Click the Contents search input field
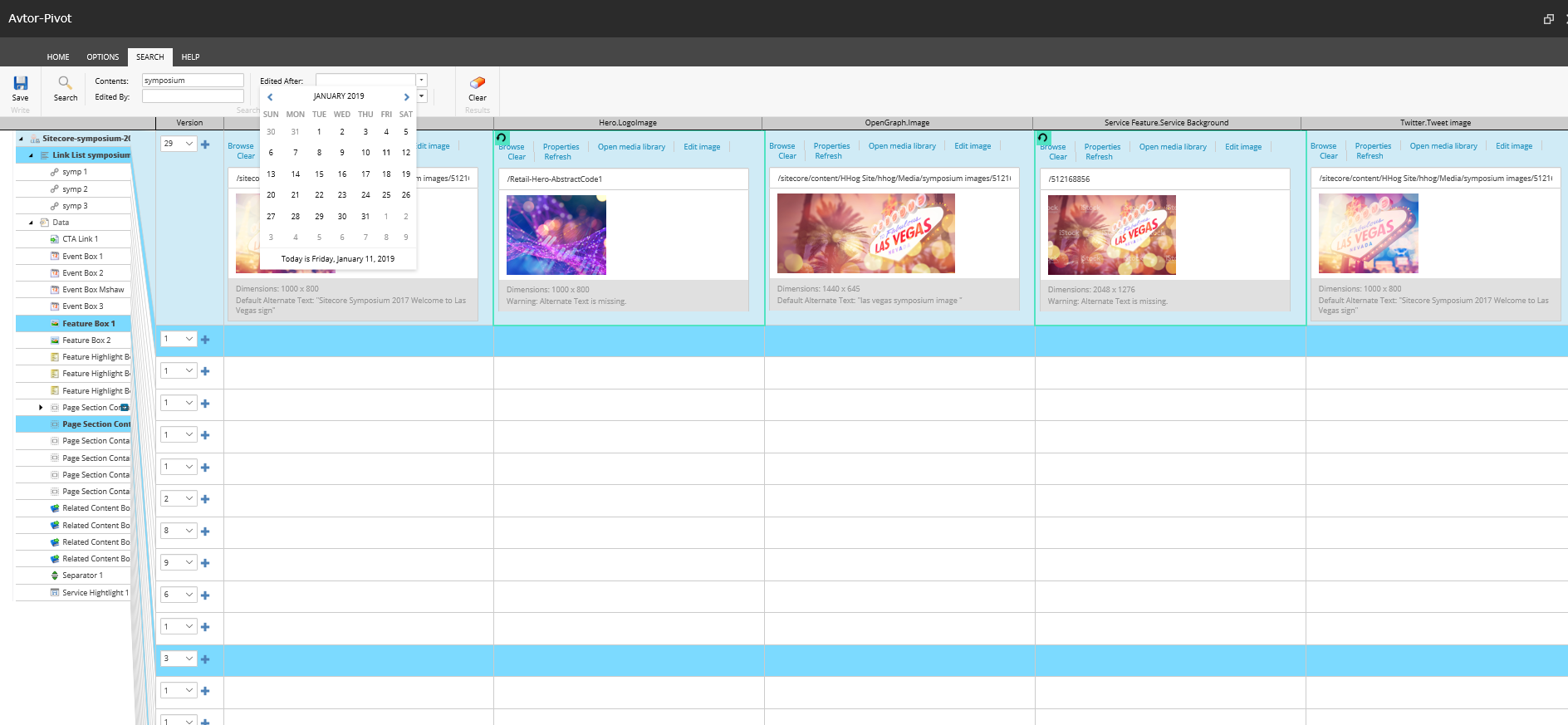The width and height of the screenshot is (1568, 725). point(193,81)
